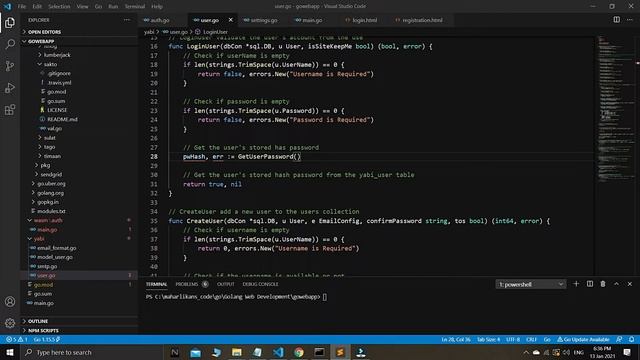Switch to the settings.go editor tab

(x=264, y=20)
